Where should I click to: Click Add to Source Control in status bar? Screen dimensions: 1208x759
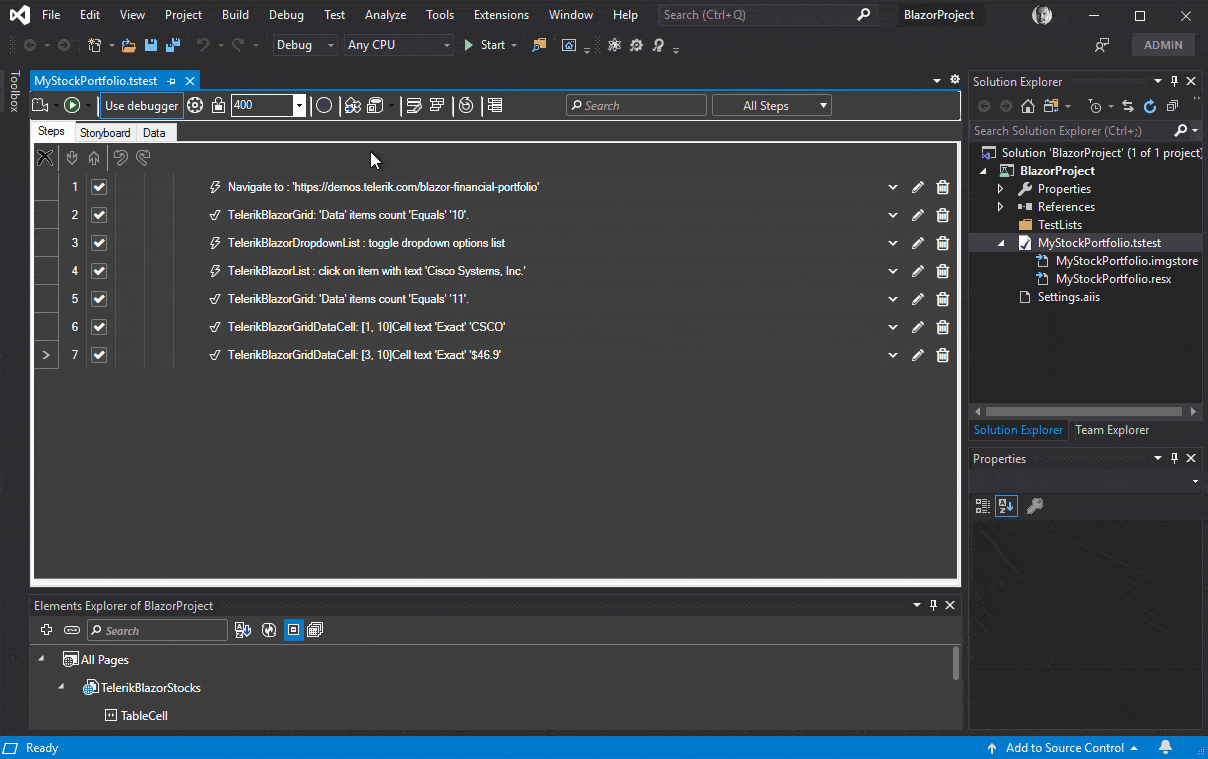coord(1064,748)
